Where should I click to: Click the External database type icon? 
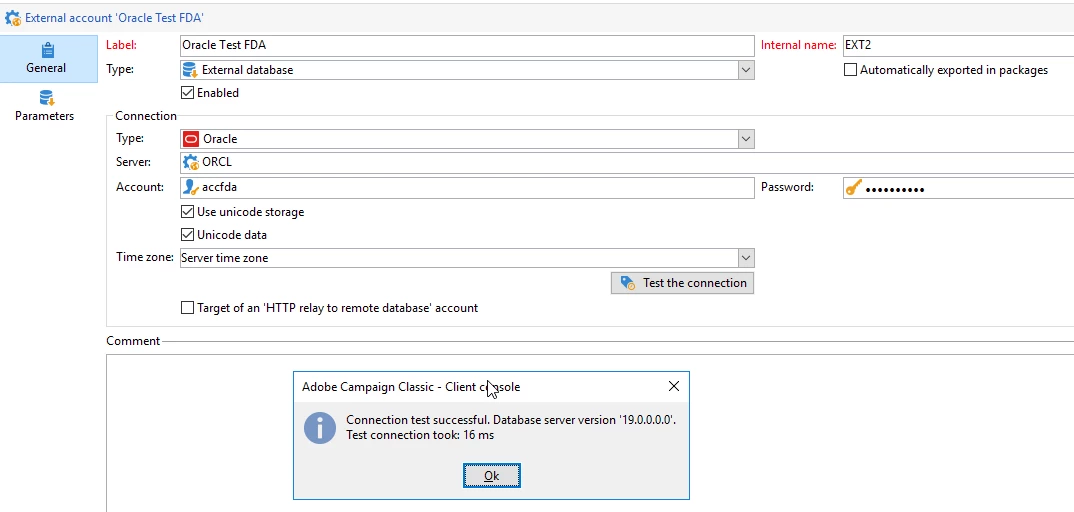click(190, 70)
